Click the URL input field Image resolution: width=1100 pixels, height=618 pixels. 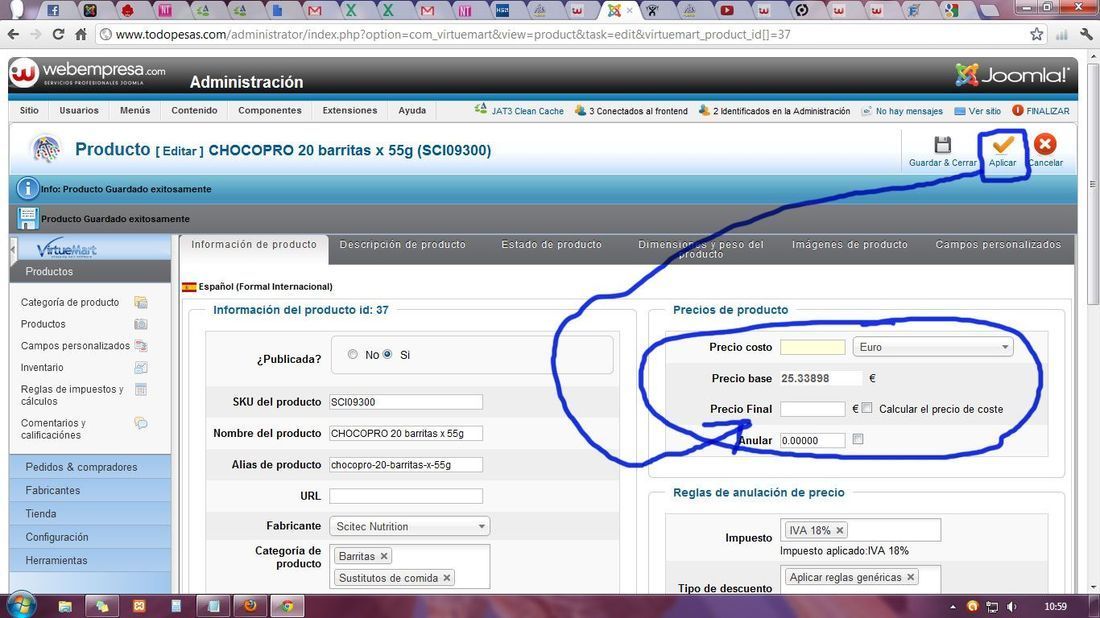coord(405,496)
